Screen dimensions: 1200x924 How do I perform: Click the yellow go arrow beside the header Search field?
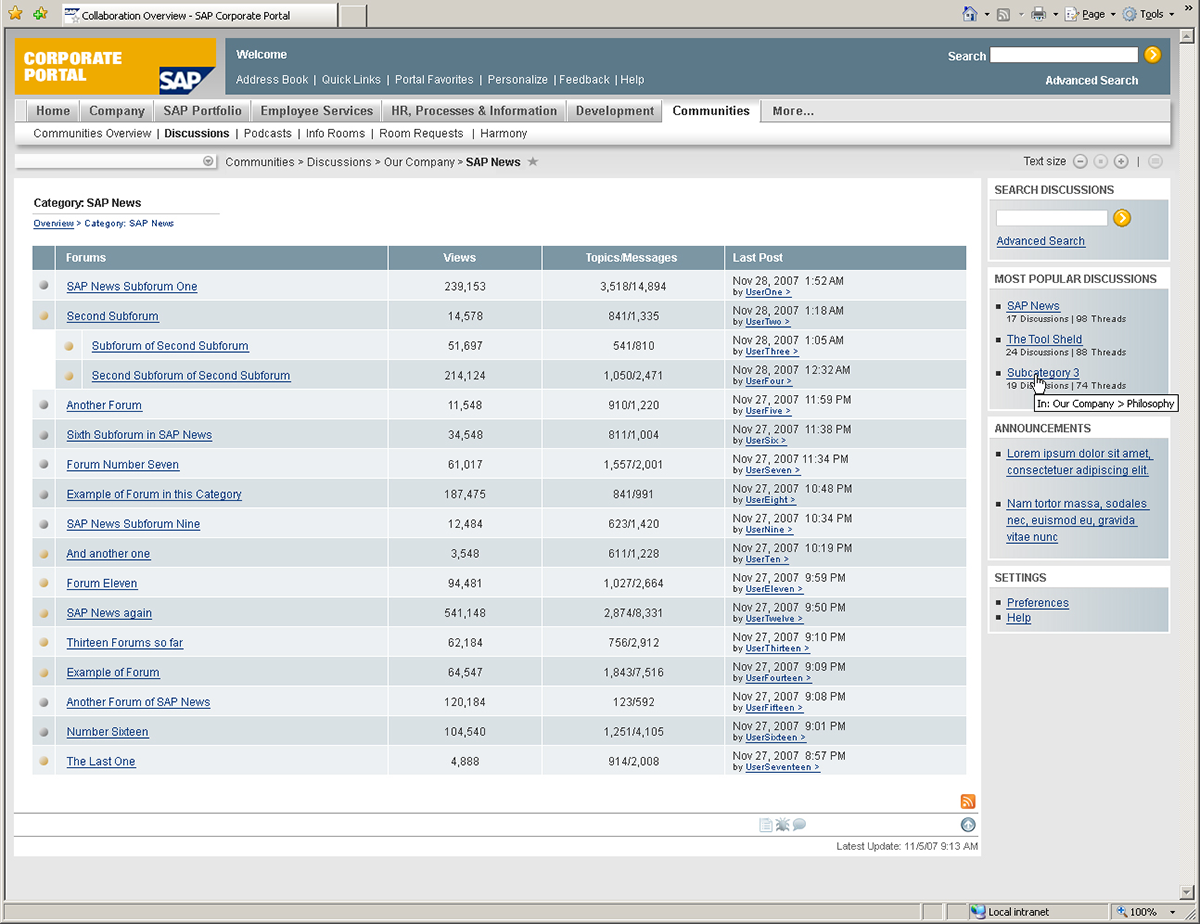1153,55
